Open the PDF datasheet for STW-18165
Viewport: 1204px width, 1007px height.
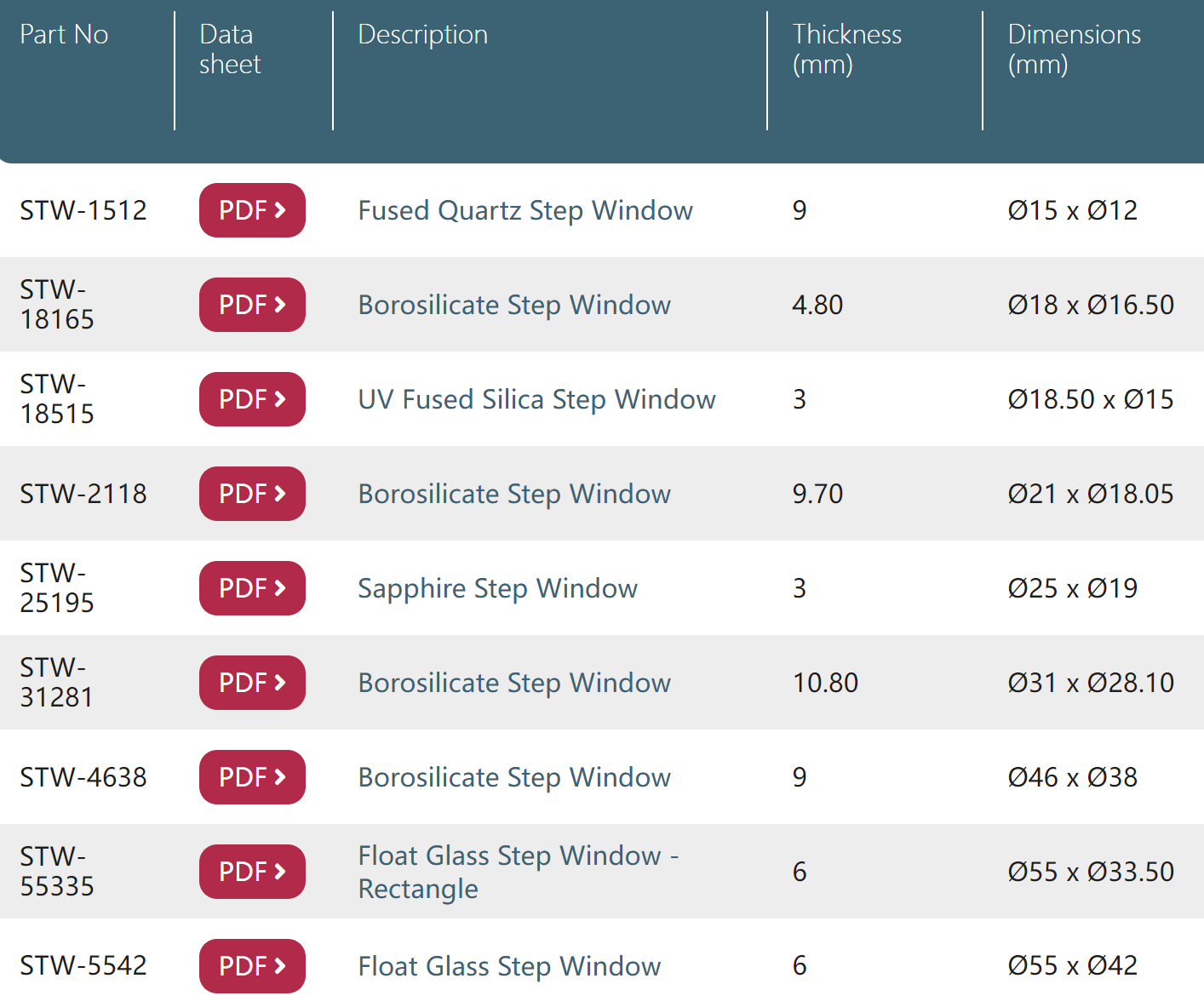252,305
